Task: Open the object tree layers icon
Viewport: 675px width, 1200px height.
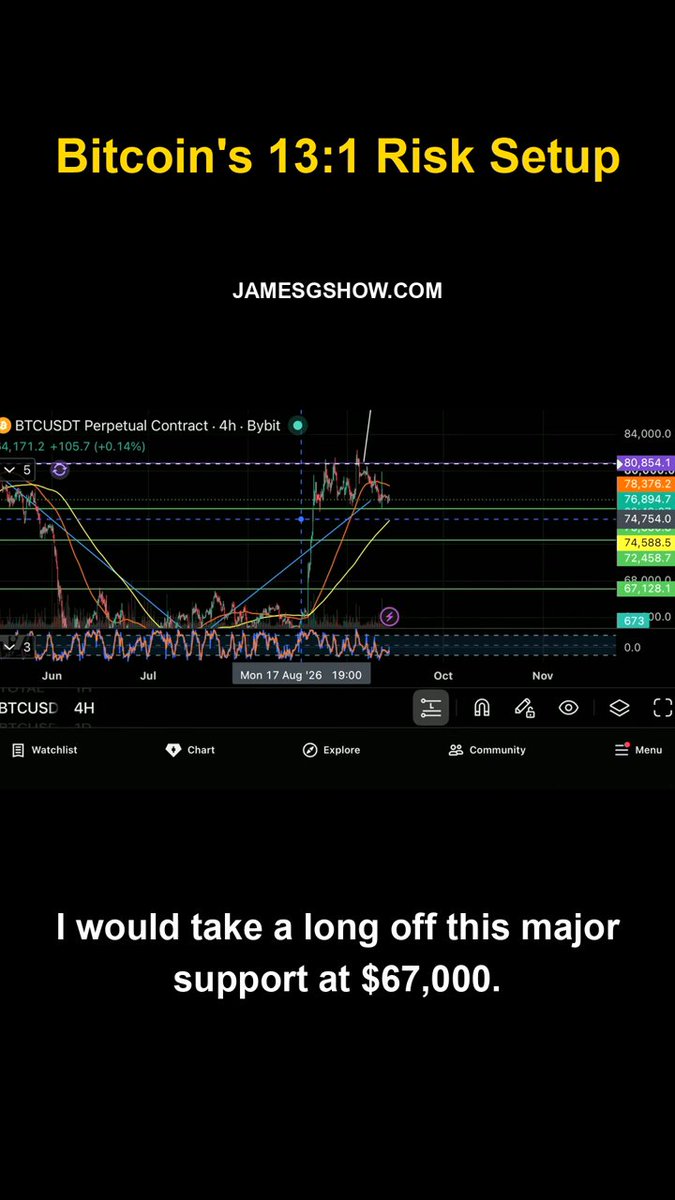Action: point(619,707)
